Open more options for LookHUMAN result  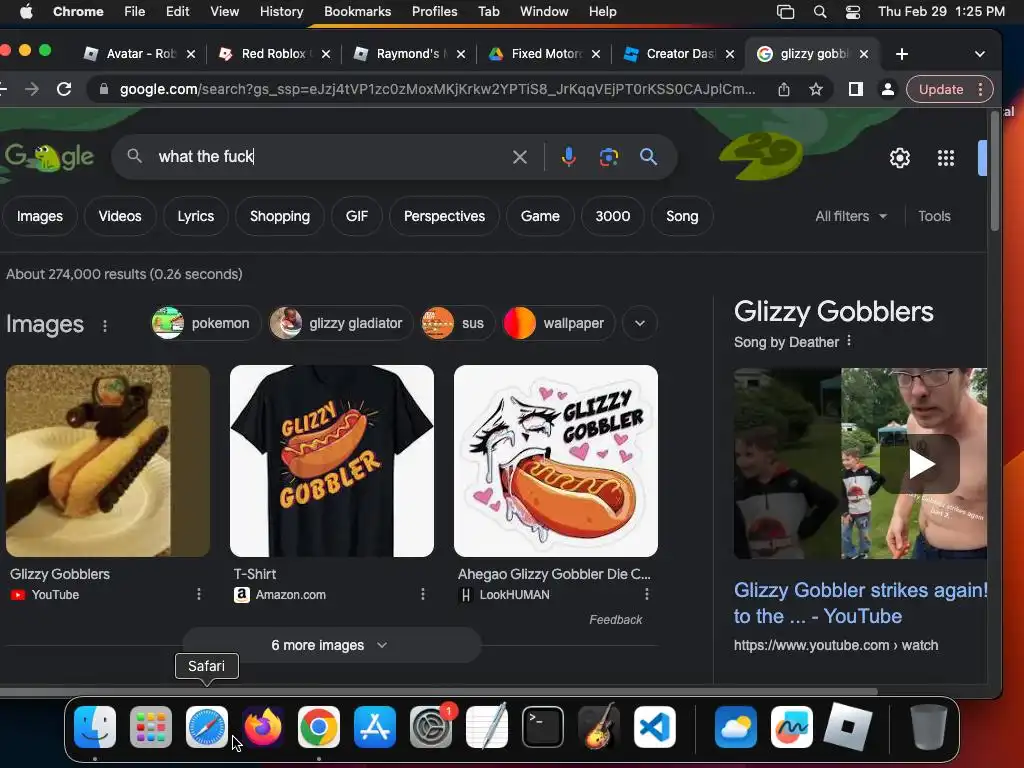[647, 594]
